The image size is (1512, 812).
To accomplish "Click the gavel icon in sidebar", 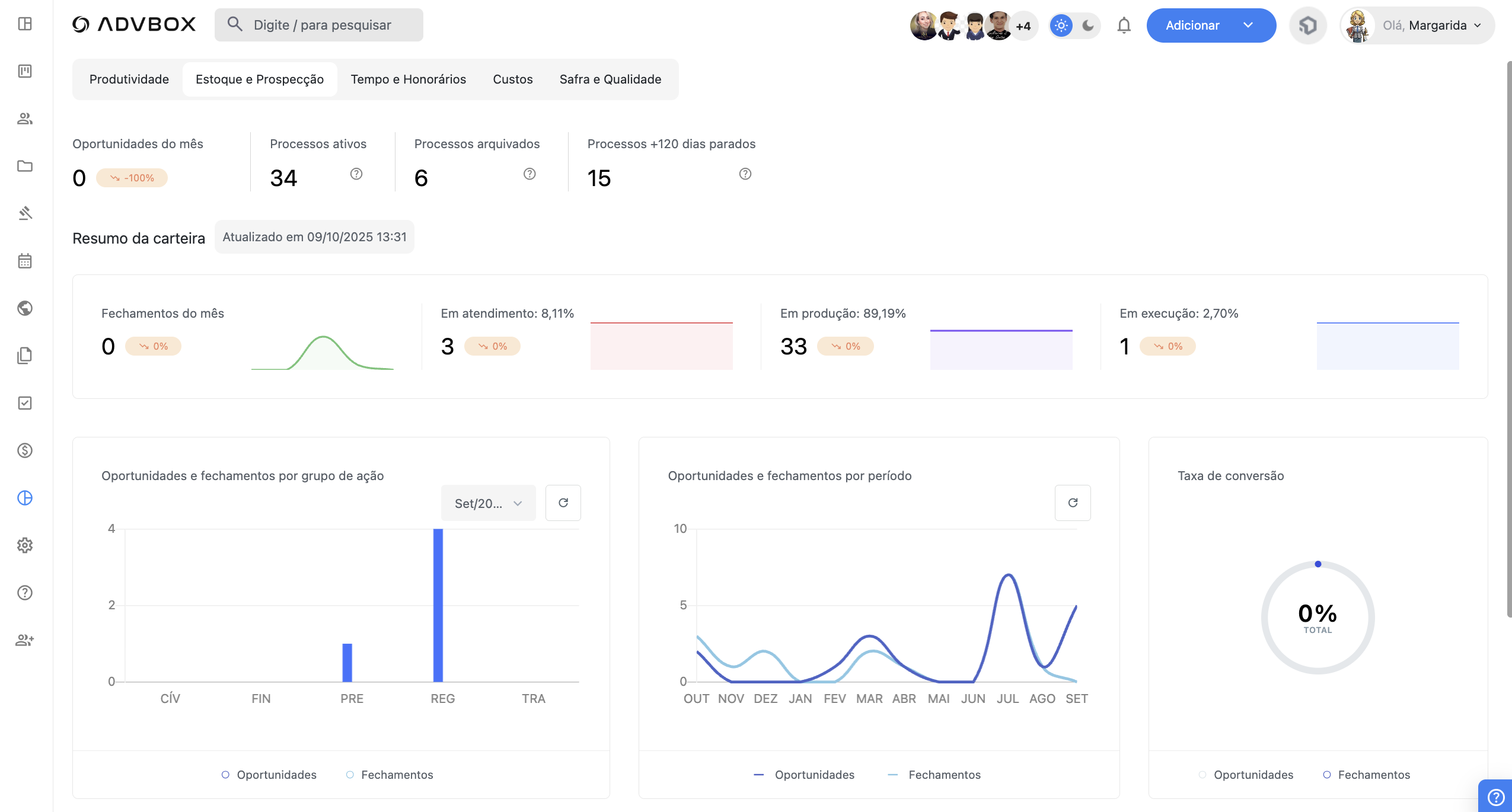I will [25, 213].
